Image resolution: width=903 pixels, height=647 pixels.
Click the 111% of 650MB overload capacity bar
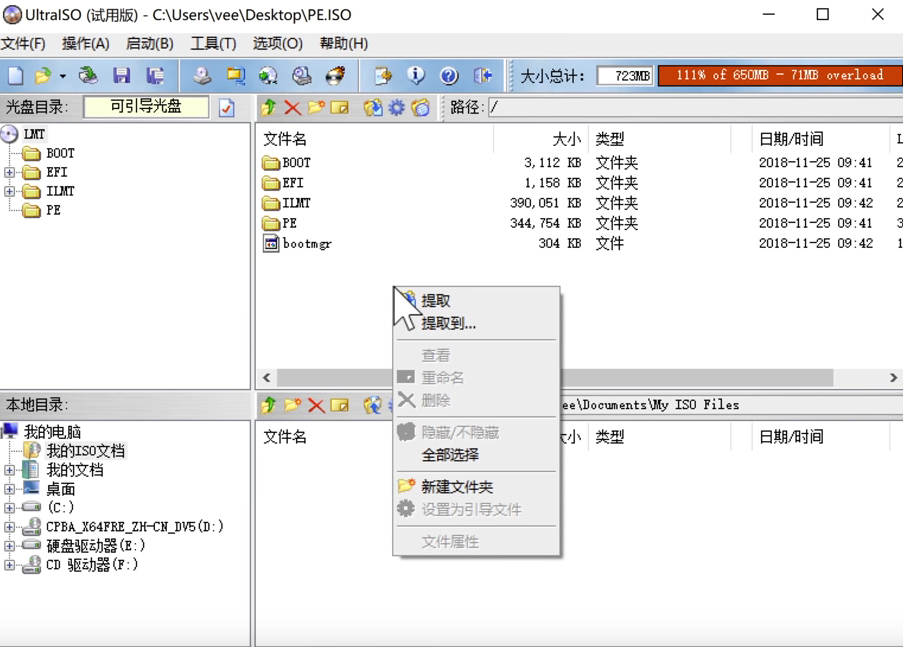point(780,75)
